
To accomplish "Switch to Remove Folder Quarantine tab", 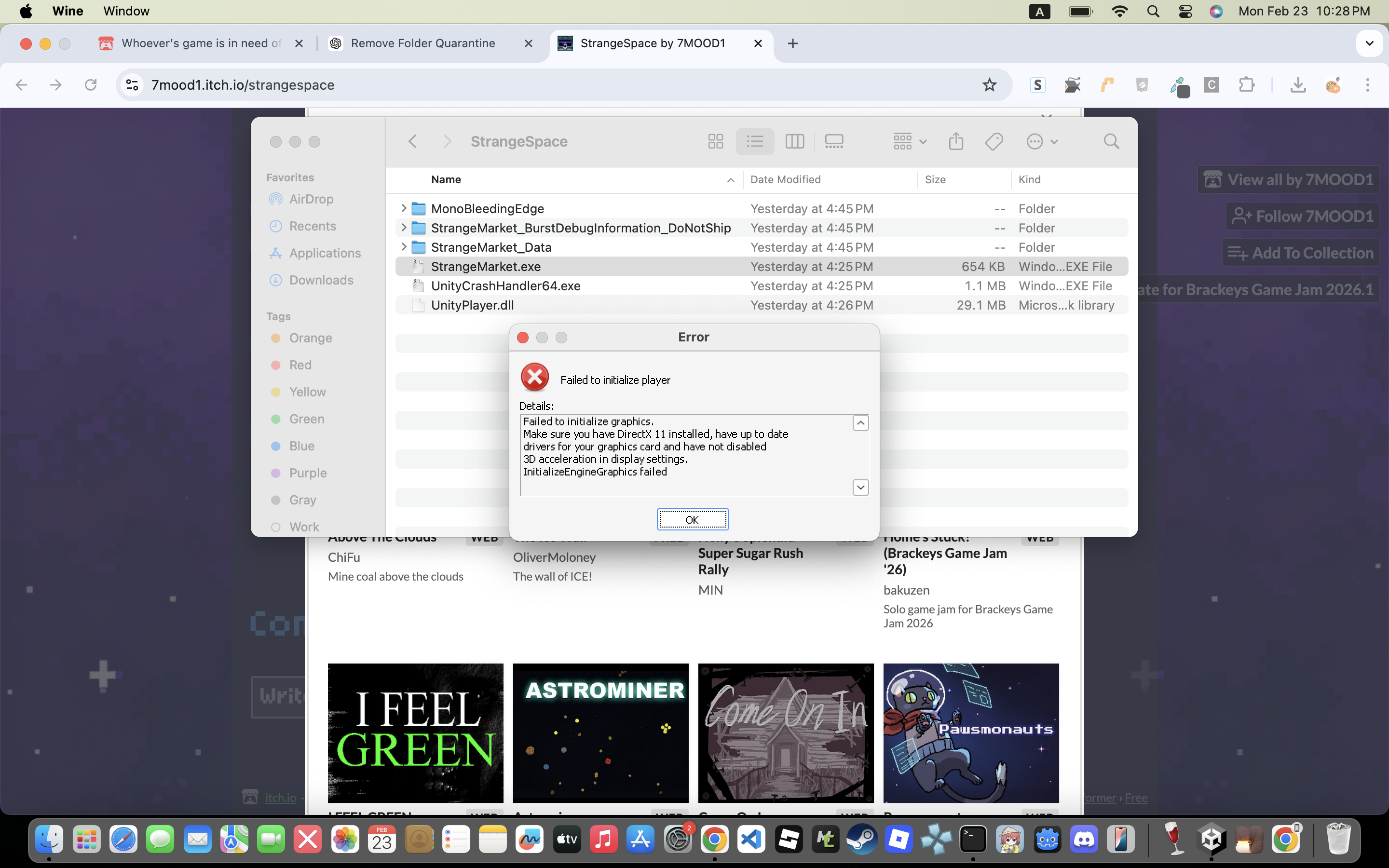I will click(x=423, y=43).
